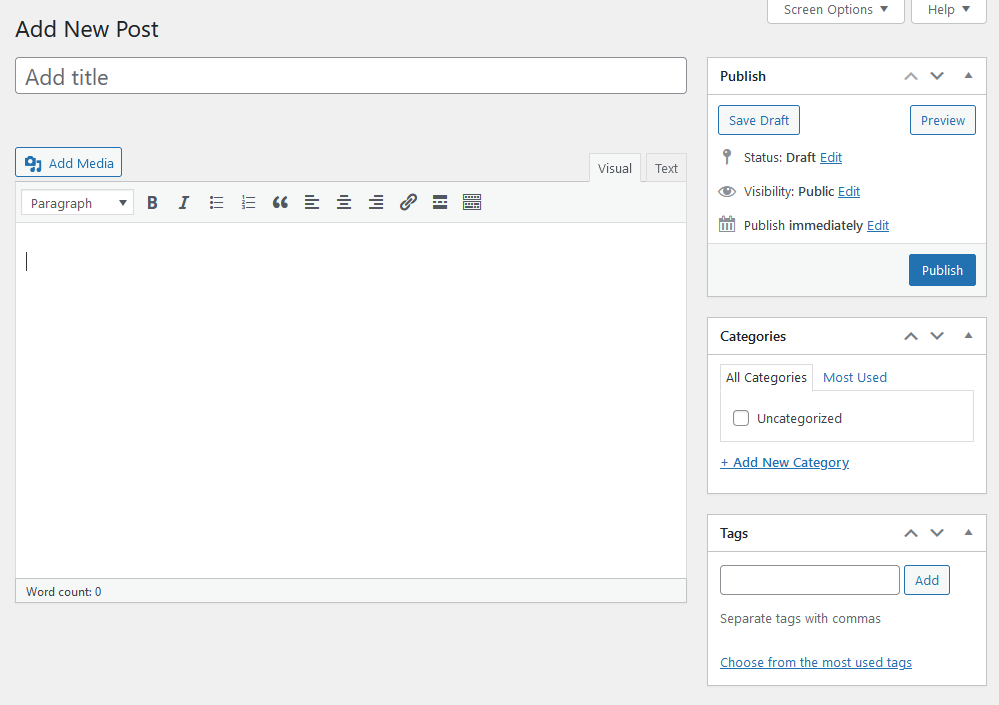Insert a numbered list
Image resolution: width=999 pixels, height=705 pixels.
248,203
